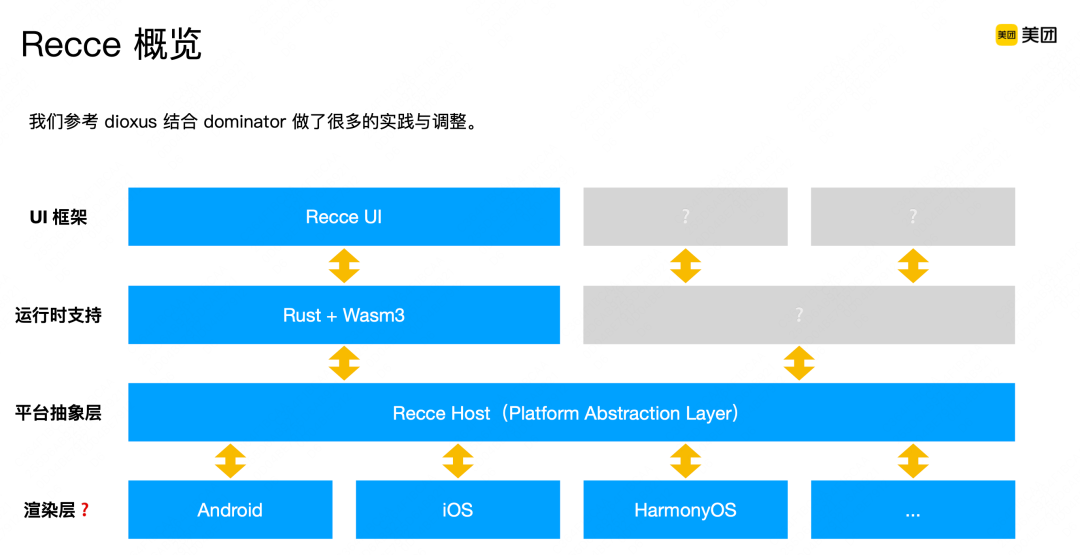Select the Android block
The image size is (1080, 555).
click(230, 510)
